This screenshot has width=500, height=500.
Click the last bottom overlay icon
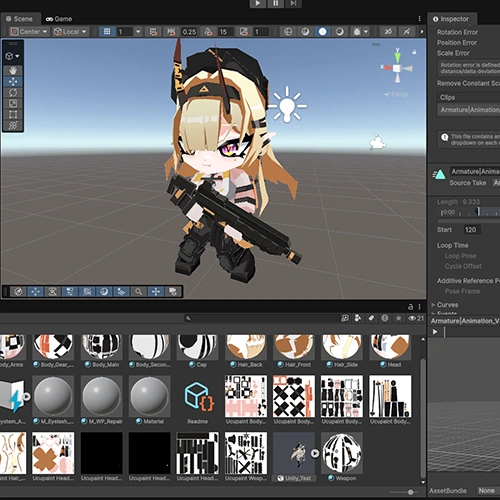[x=173, y=292]
